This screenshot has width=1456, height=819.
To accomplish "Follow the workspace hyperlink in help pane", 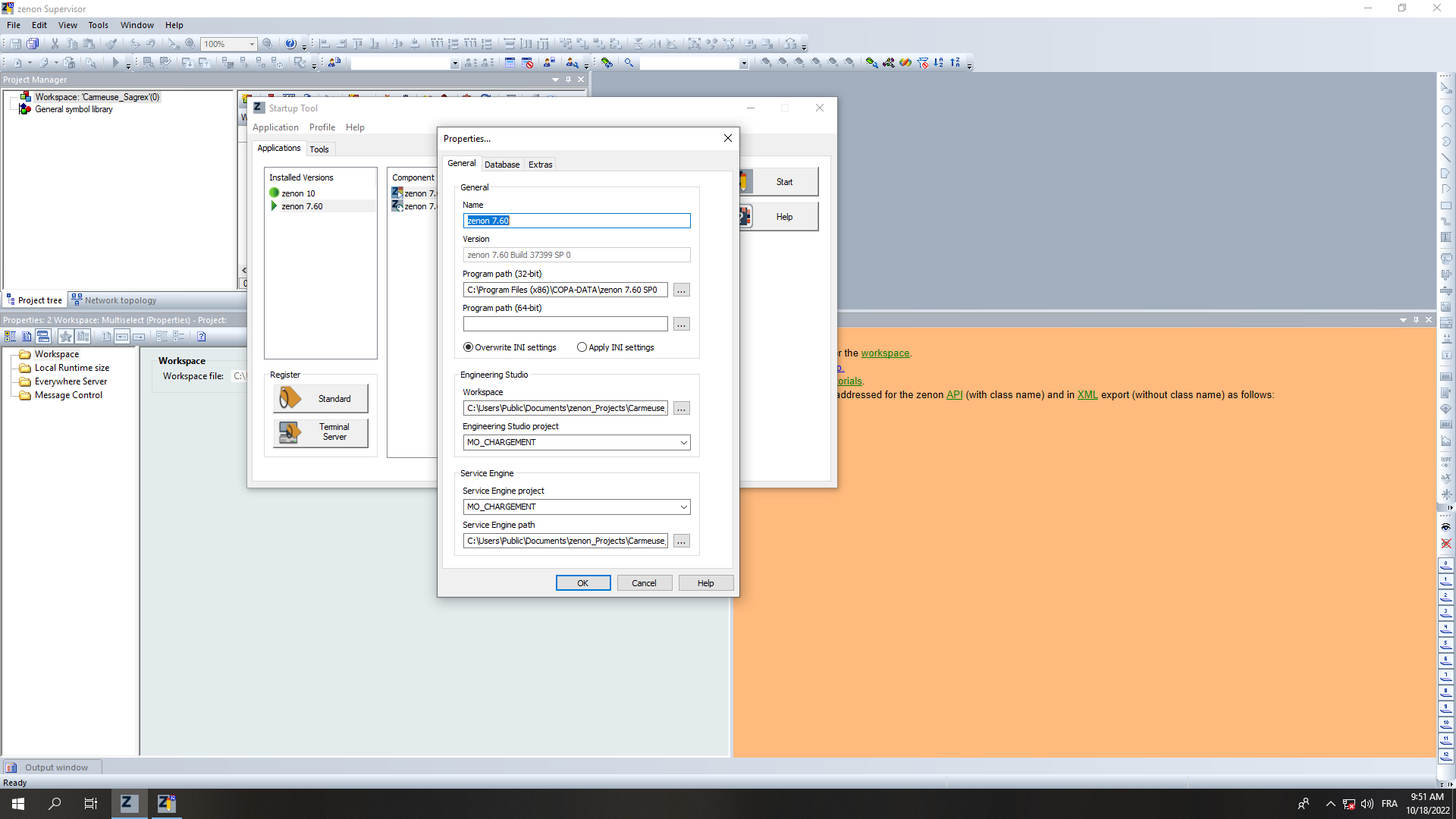I will (885, 353).
